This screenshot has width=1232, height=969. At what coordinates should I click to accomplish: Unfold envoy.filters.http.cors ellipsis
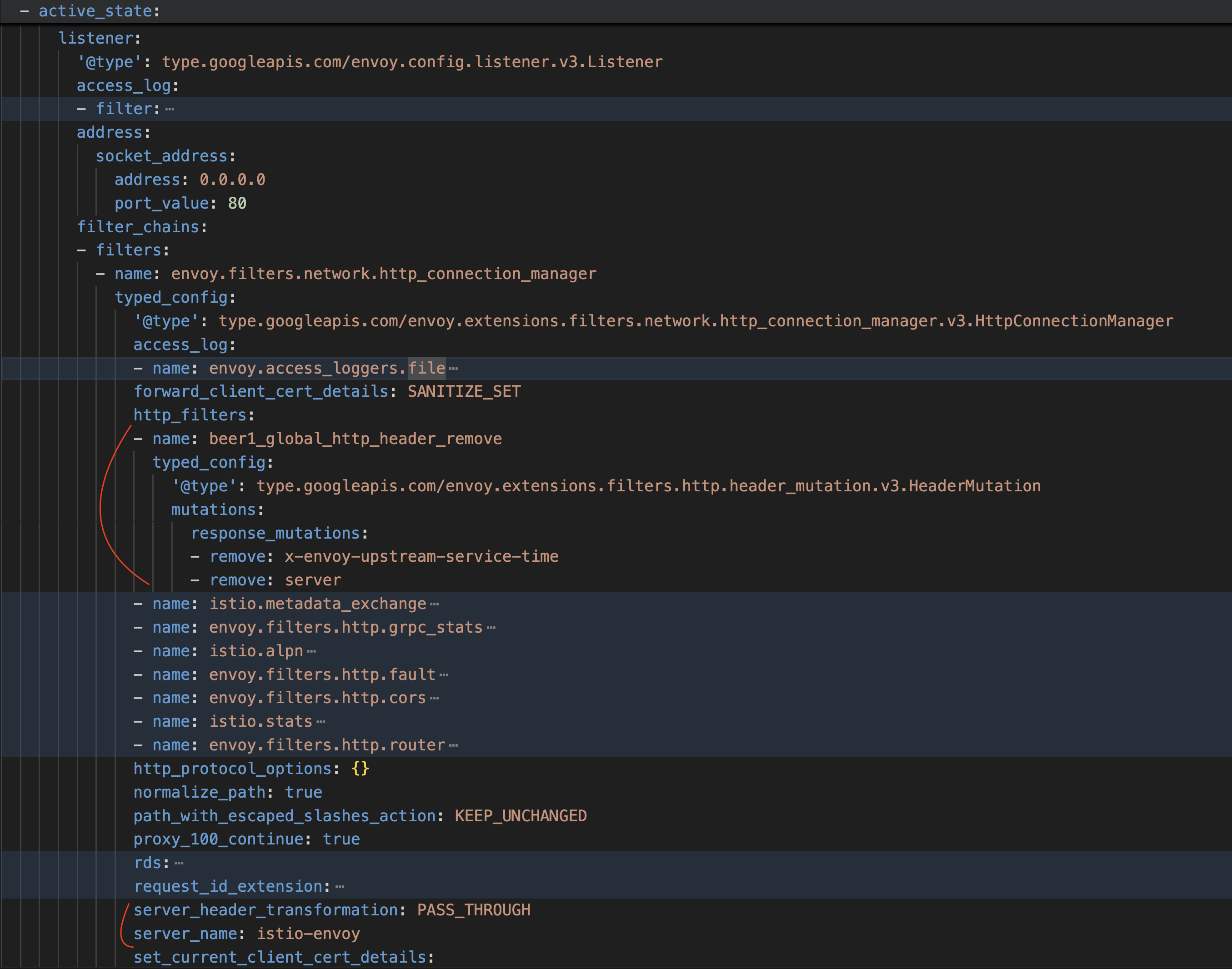tap(434, 699)
